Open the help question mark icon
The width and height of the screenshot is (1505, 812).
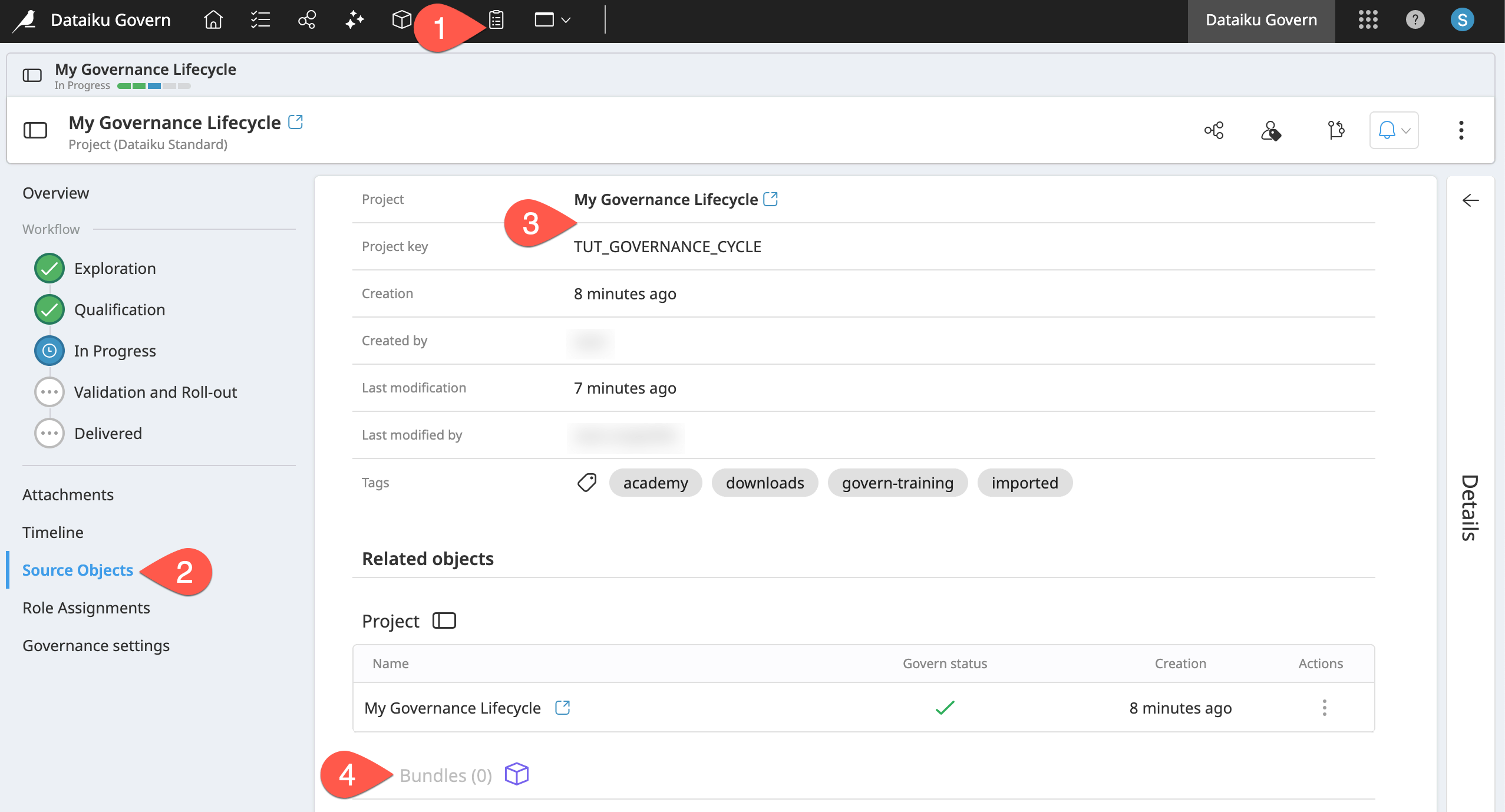[x=1415, y=20]
